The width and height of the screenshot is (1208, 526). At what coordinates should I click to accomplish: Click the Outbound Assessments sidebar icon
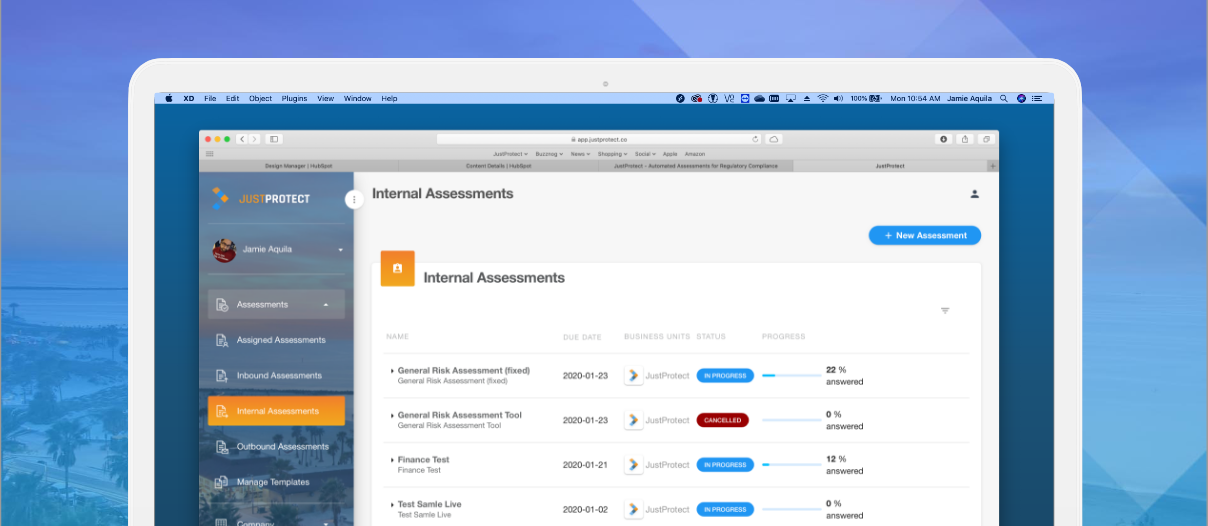(x=222, y=447)
